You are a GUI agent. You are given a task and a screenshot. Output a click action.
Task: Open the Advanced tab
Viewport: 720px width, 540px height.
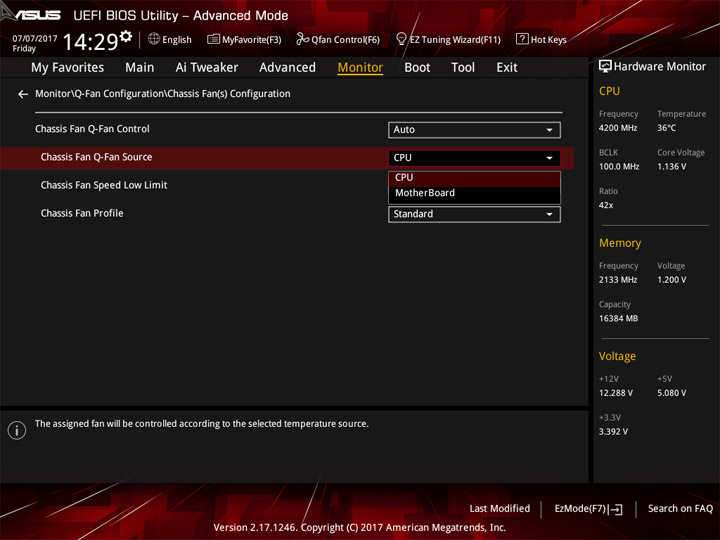(287, 68)
